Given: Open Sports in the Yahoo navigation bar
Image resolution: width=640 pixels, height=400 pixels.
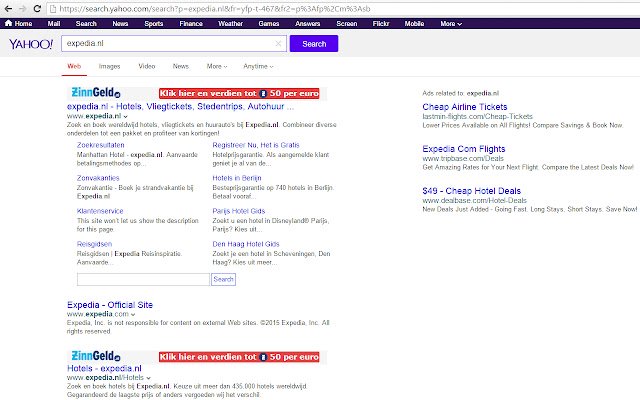Looking at the screenshot, I should pos(154,24).
